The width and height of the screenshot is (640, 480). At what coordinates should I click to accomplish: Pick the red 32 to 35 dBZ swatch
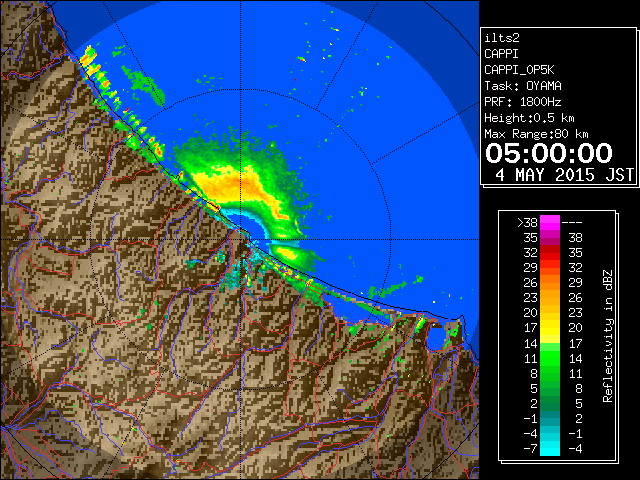tap(550, 253)
